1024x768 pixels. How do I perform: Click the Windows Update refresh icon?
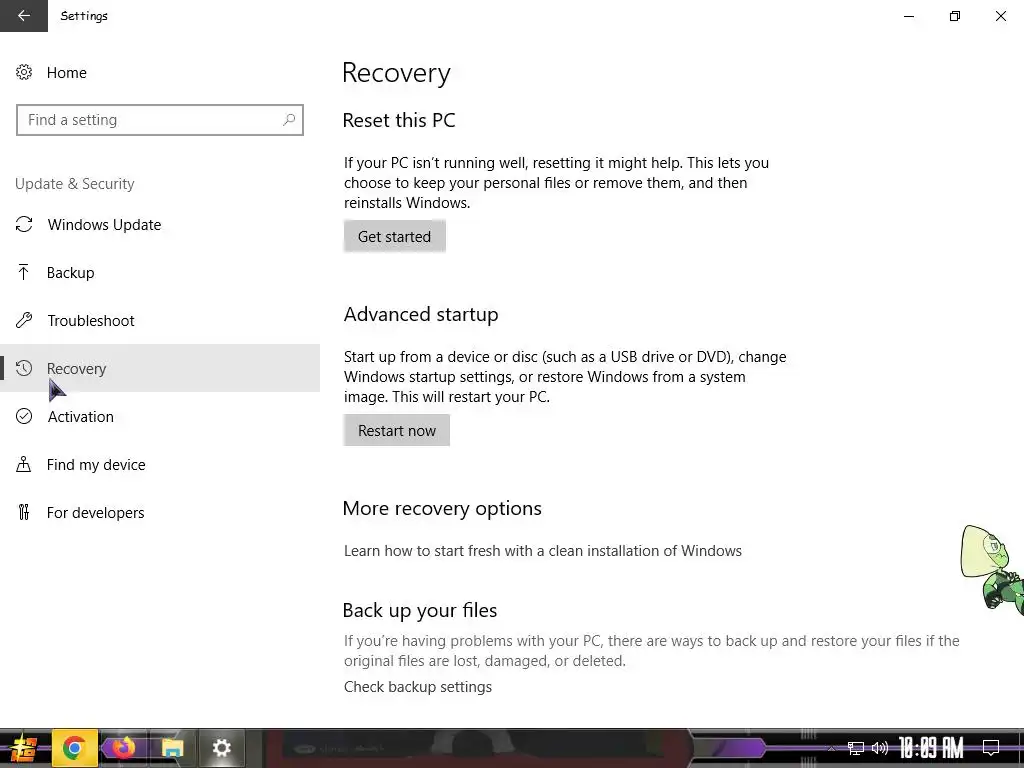[24, 225]
